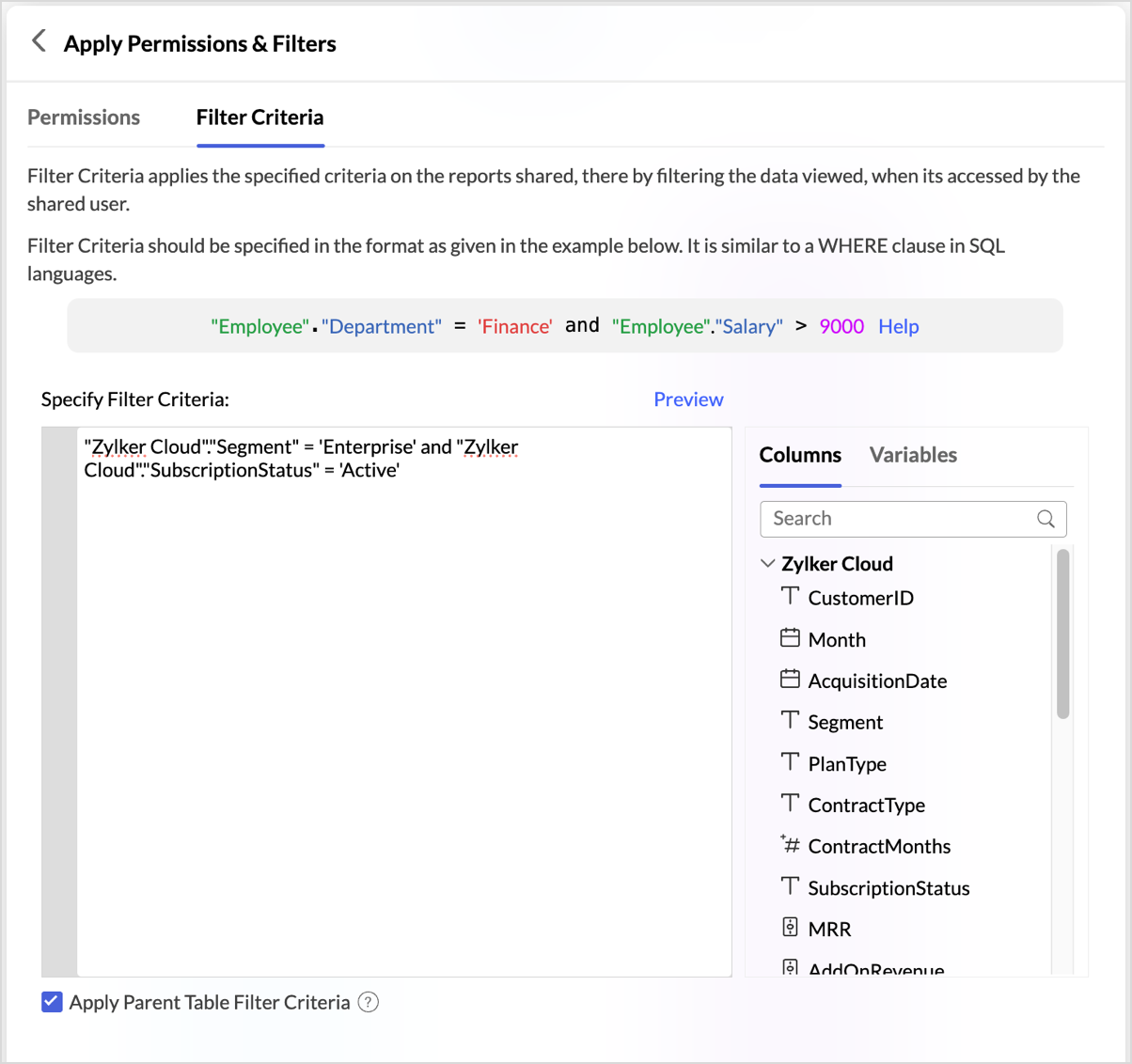Switch to the Variables tab
The width and height of the screenshot is (1132, 1064).
[x=913, y=455]
